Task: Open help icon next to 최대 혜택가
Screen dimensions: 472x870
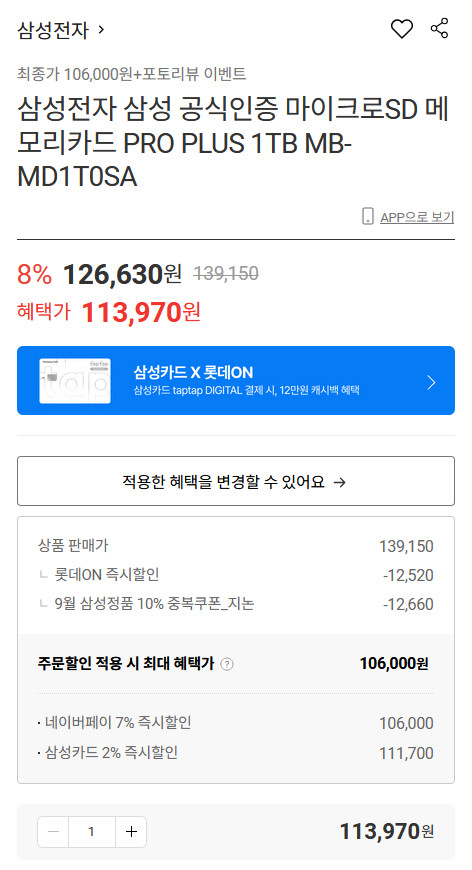Action: click(227, 664)
